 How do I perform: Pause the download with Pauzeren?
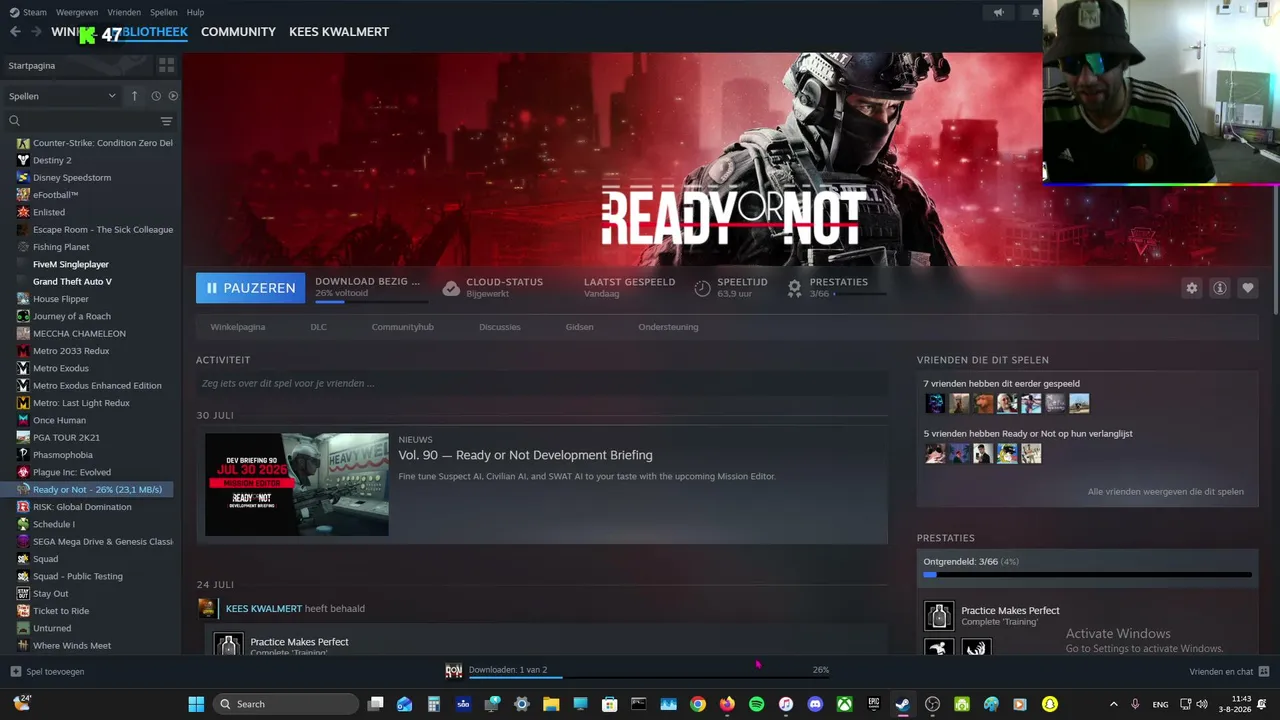[x=250, y=288]
